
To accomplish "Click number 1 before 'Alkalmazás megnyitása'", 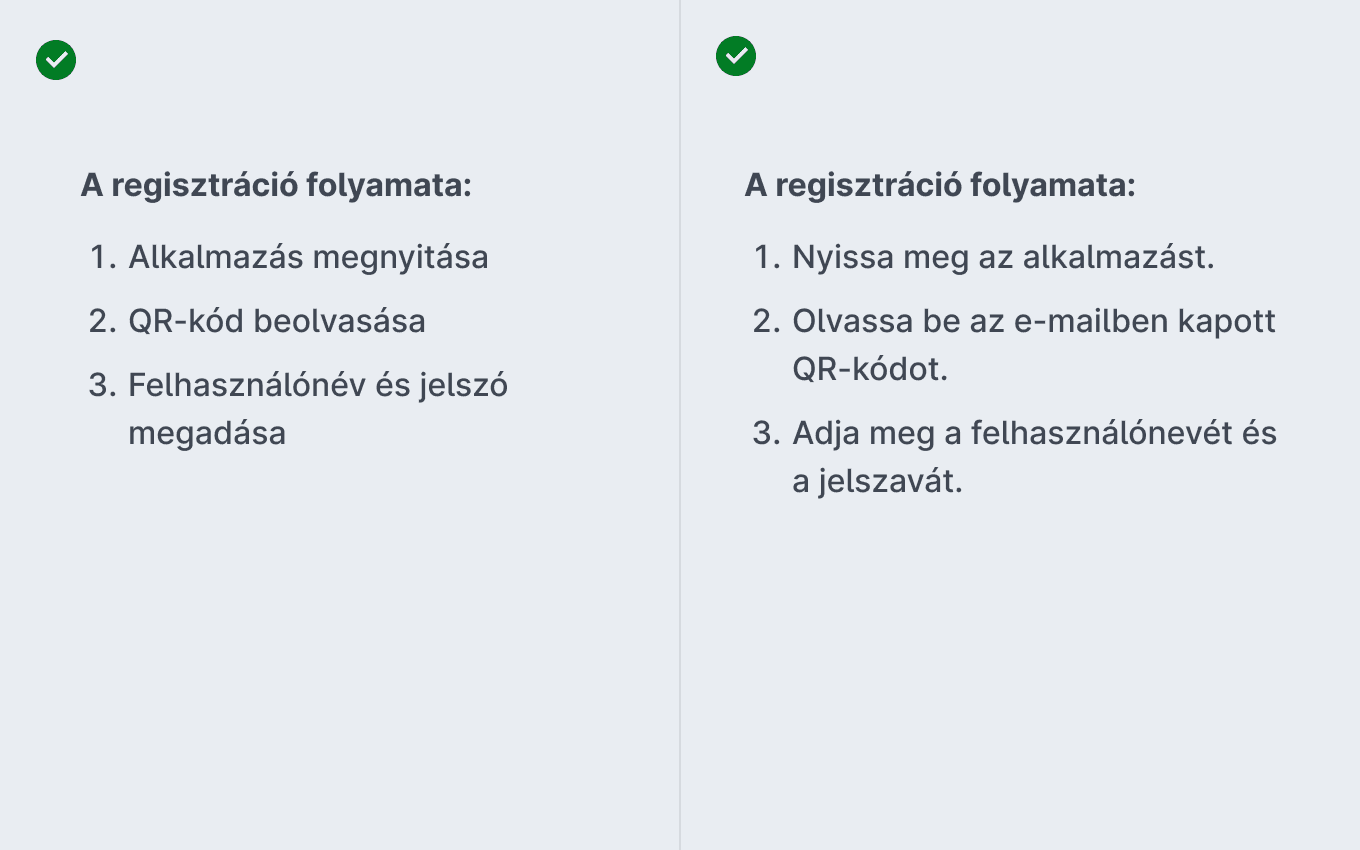I will [104, 257].
